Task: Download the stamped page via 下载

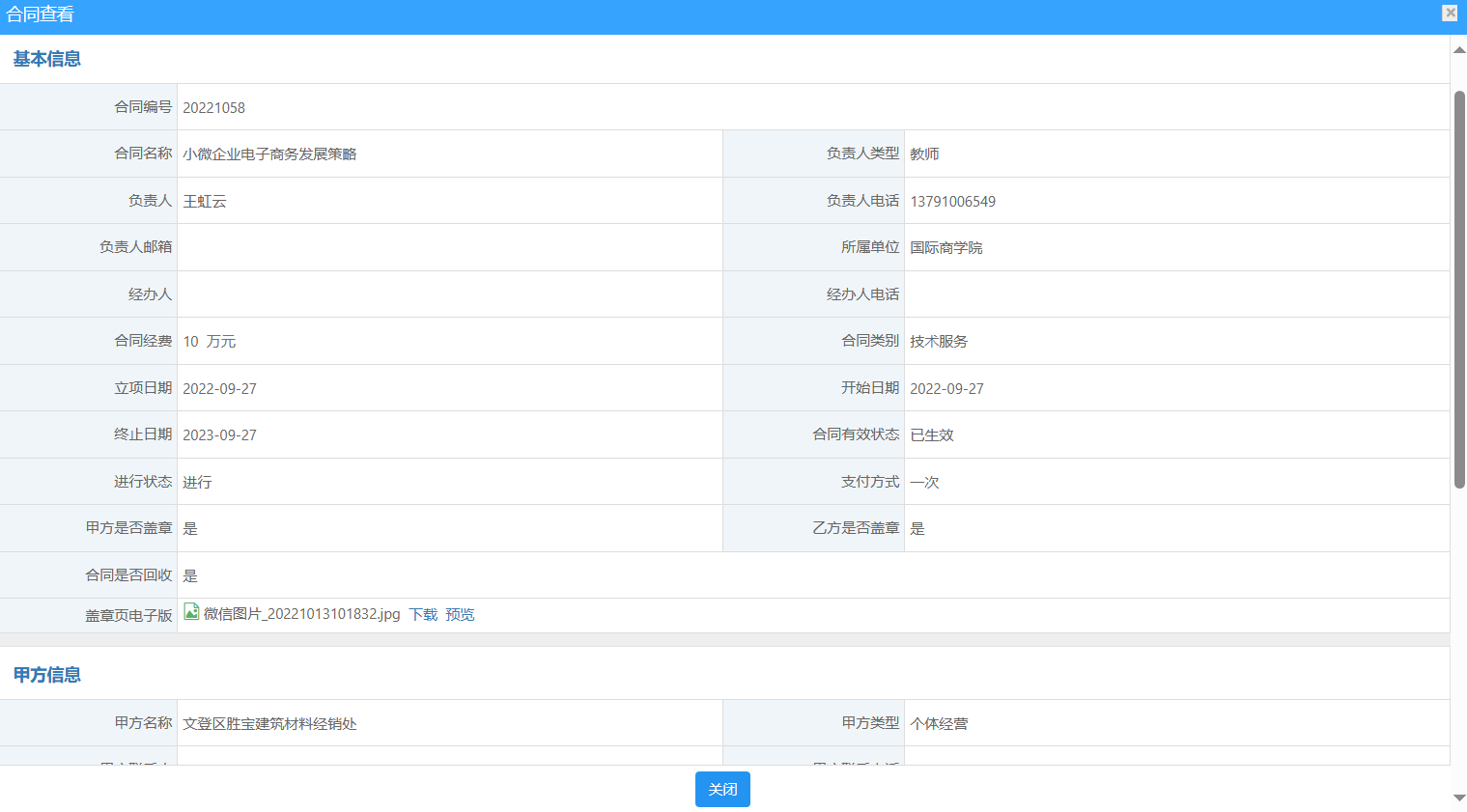Action: (423, 615)
